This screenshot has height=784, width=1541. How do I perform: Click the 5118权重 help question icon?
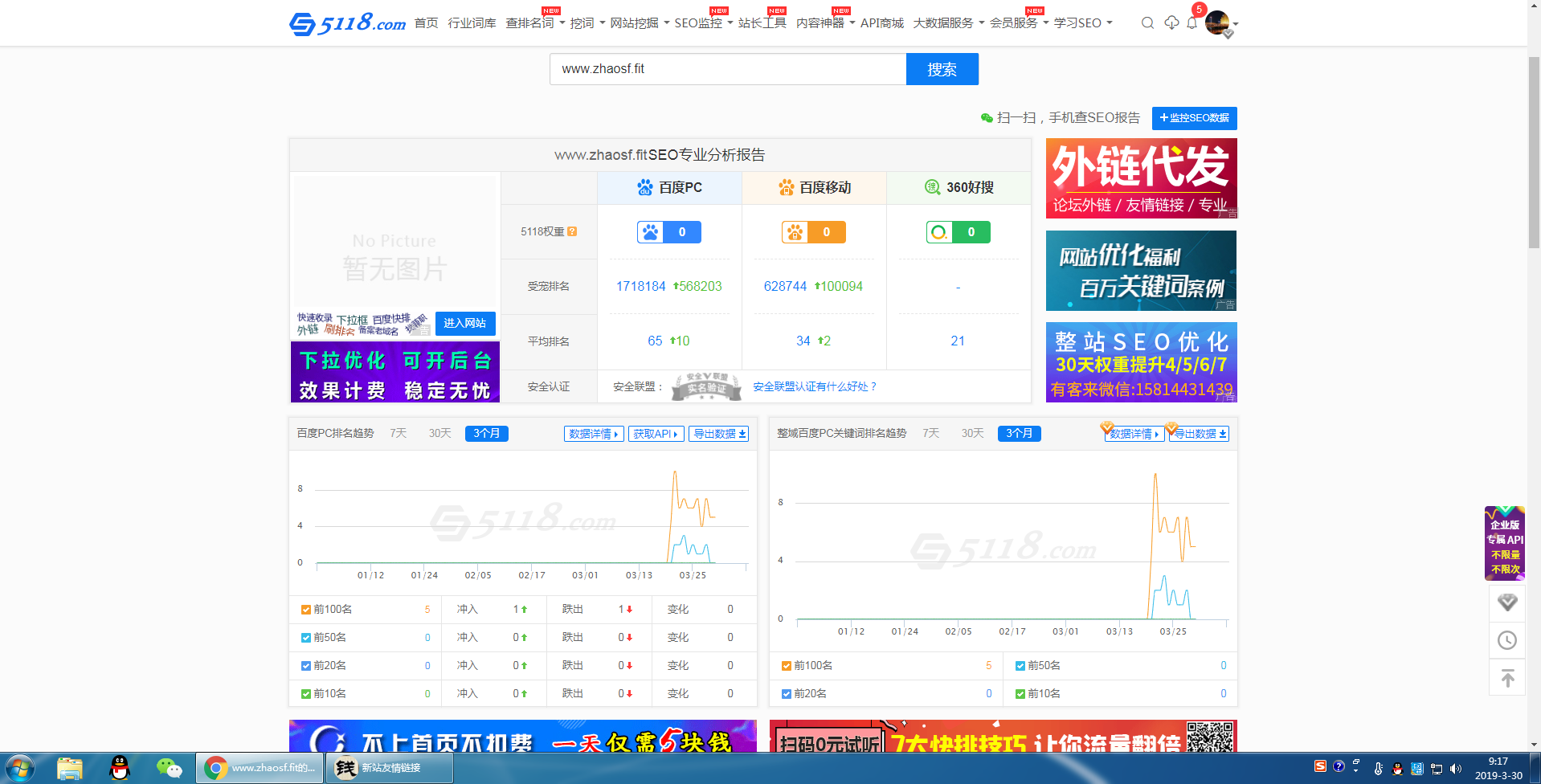[572, 231]
